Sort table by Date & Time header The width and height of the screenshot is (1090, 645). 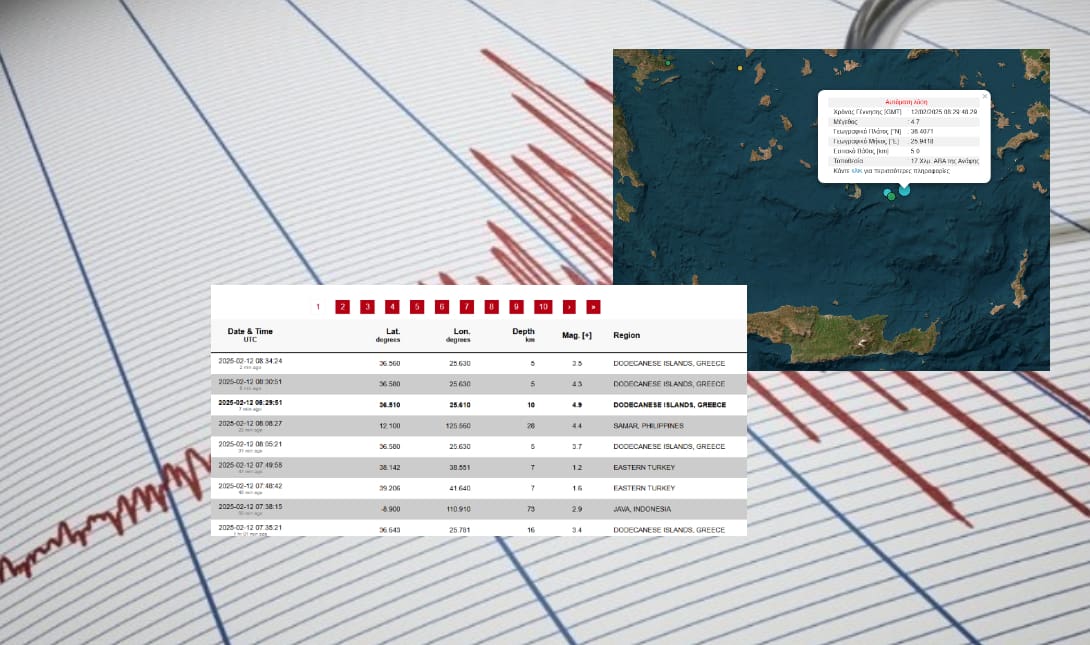(x=250, y=335)
